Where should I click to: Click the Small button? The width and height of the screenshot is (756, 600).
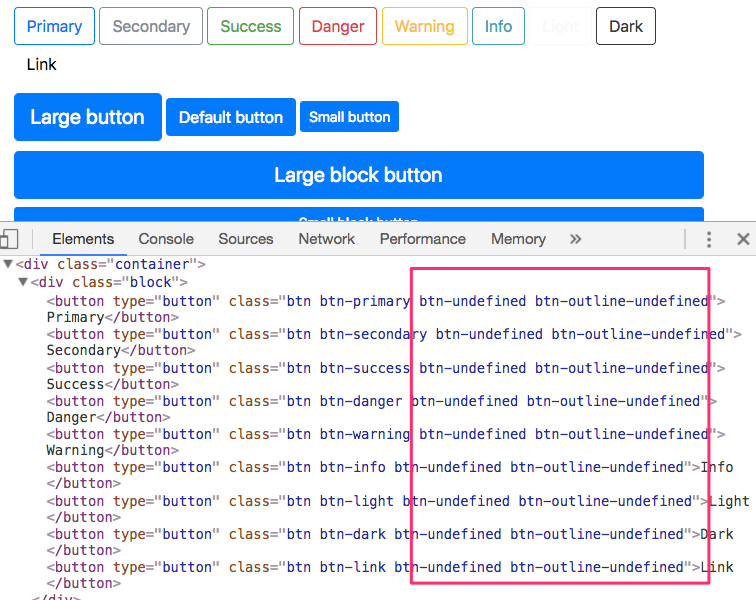pos(350,117)
